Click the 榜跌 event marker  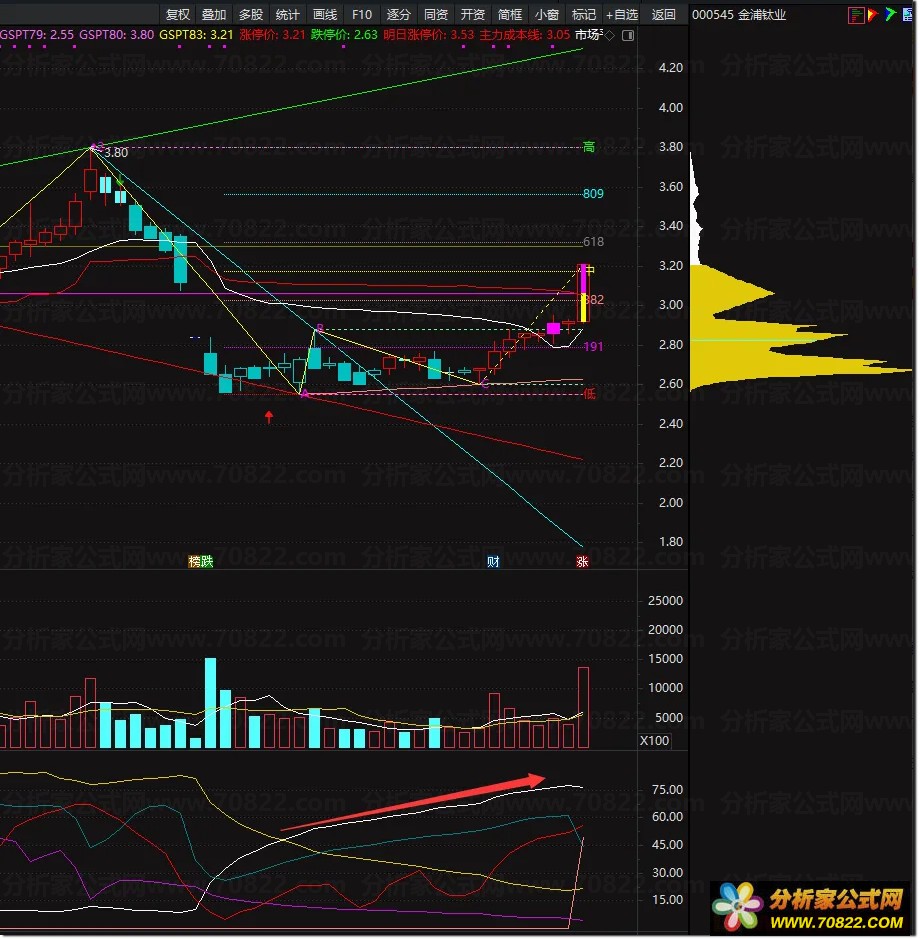click(201, 561)
